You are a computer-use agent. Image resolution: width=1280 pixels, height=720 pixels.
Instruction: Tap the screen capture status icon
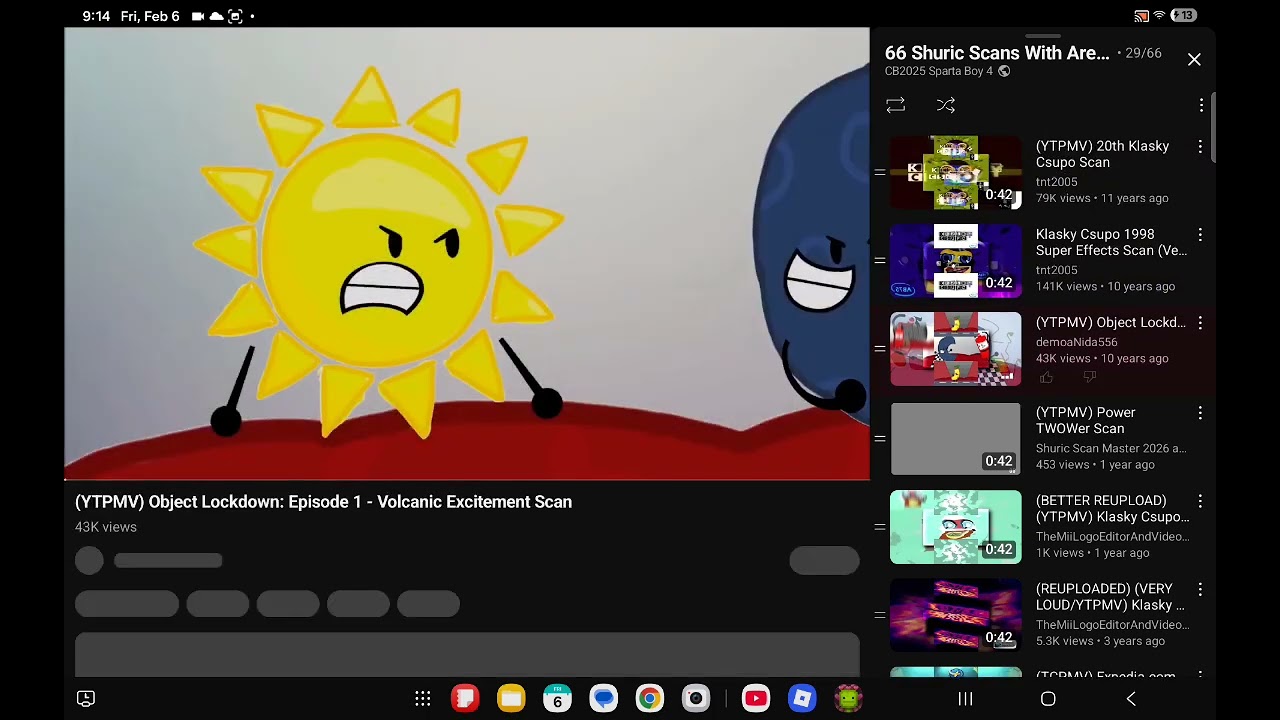click(x=235, y=16)
